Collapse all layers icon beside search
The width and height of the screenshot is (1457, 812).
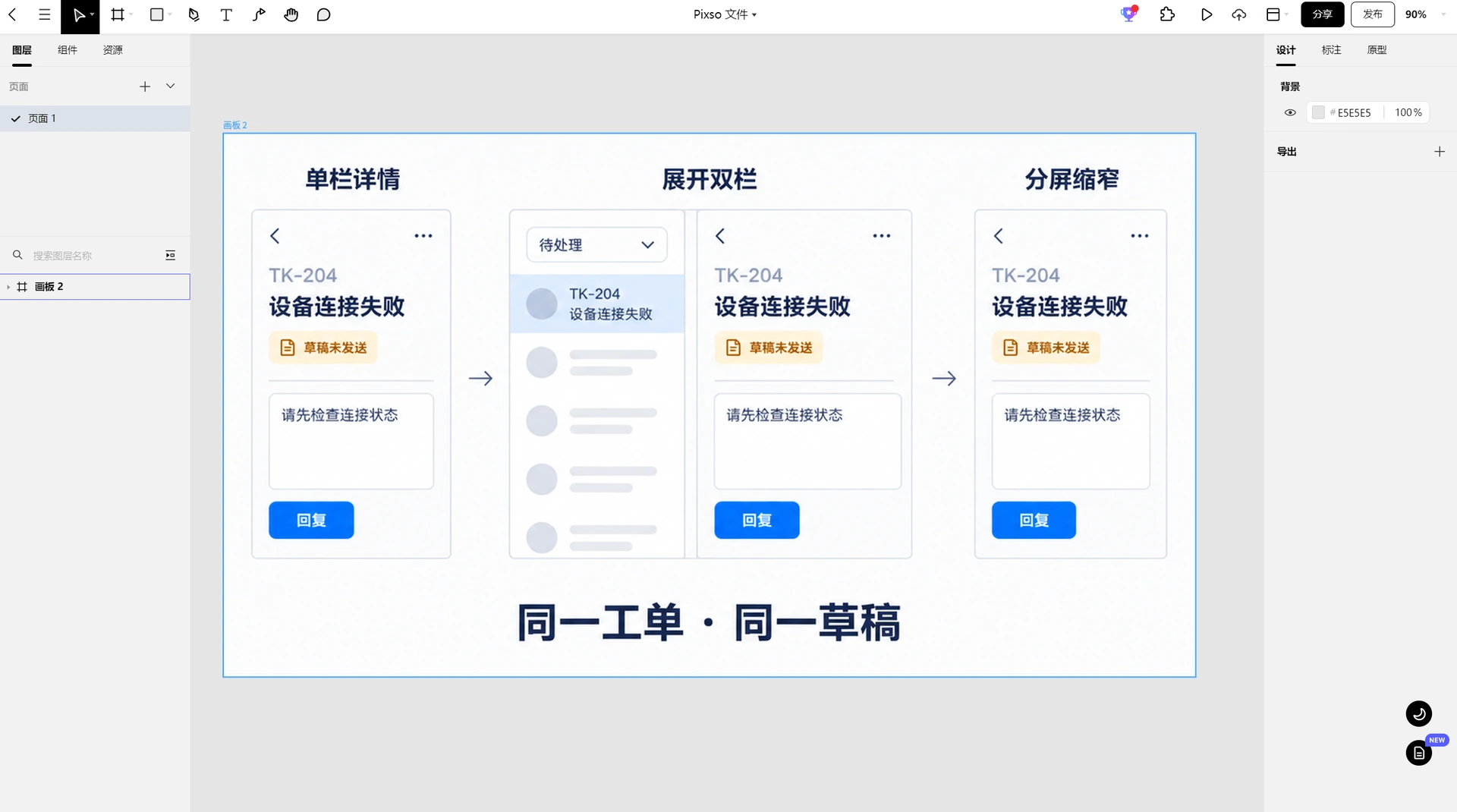171,256
